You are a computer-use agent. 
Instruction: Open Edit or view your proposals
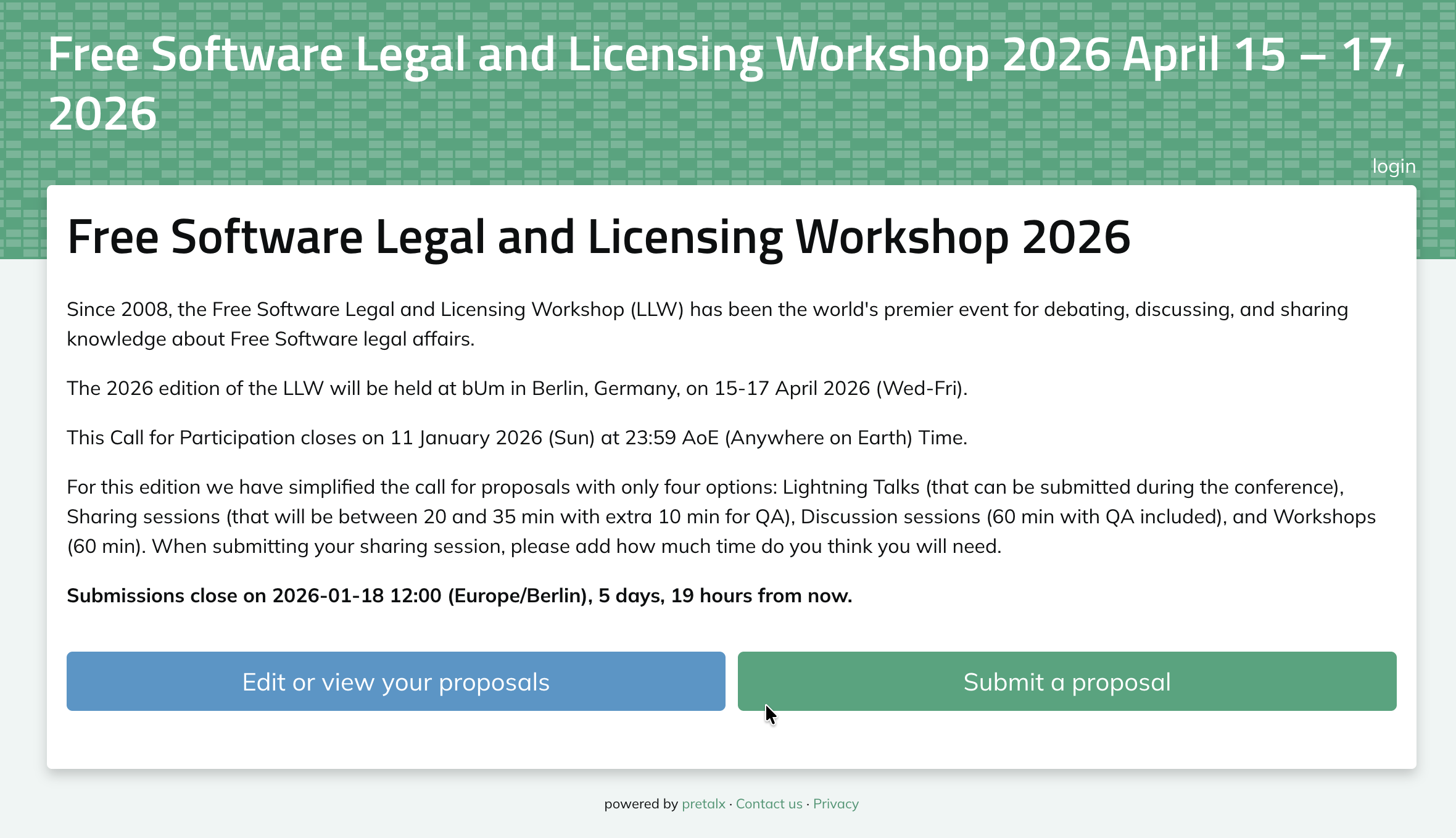click(x=395, y=681)
